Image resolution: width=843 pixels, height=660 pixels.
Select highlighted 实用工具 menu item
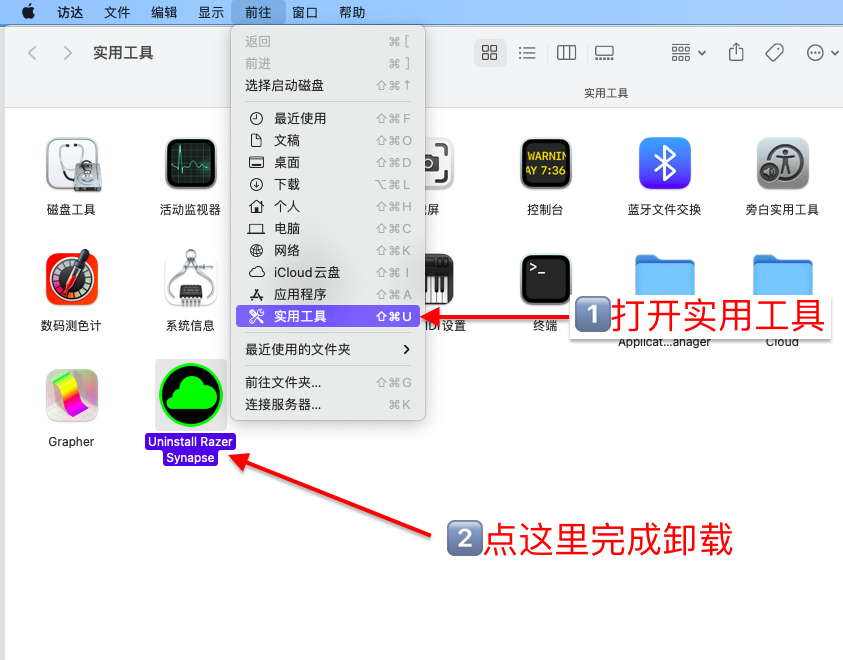(328, 317)
